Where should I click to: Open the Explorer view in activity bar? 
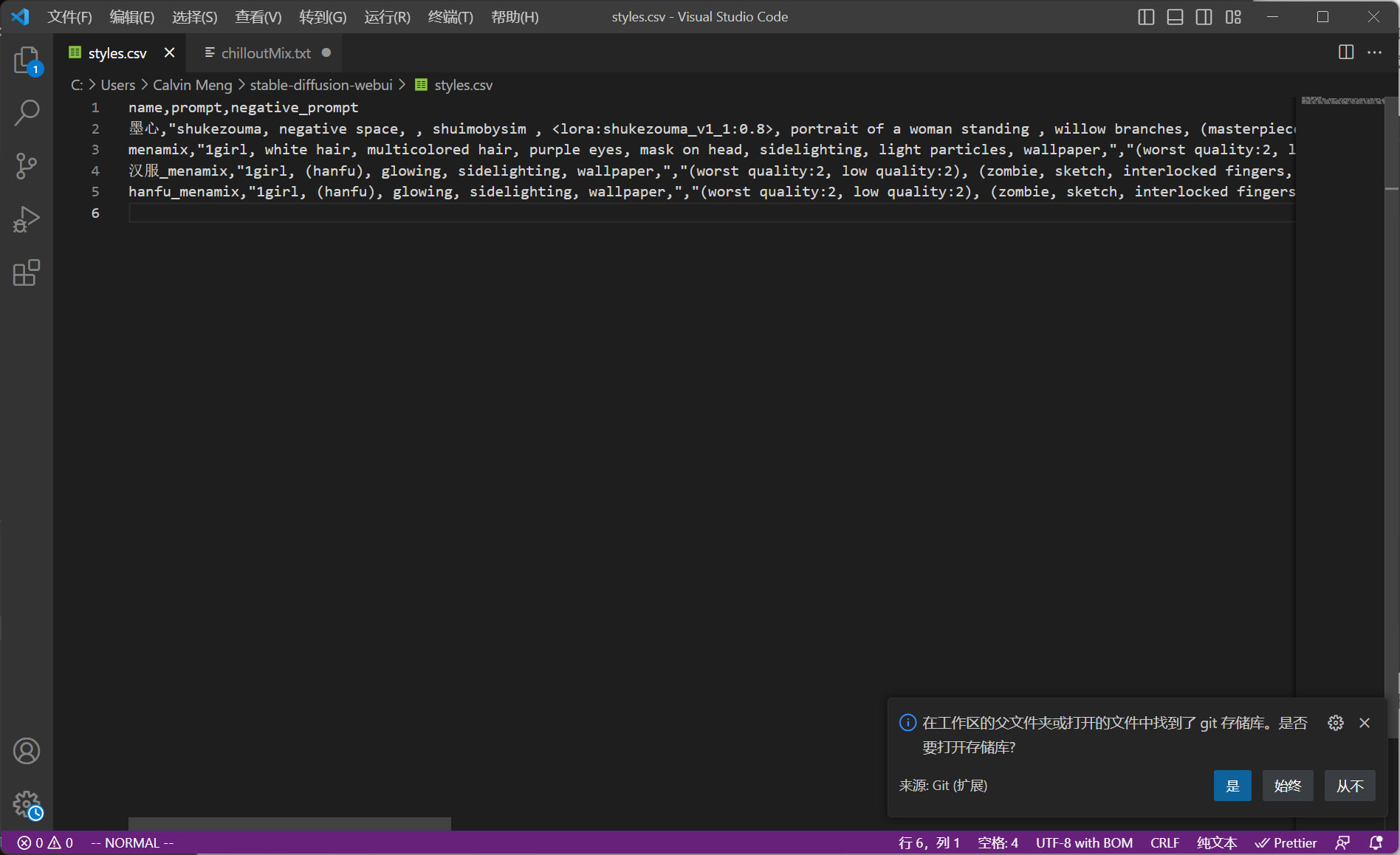pos(27,60)
